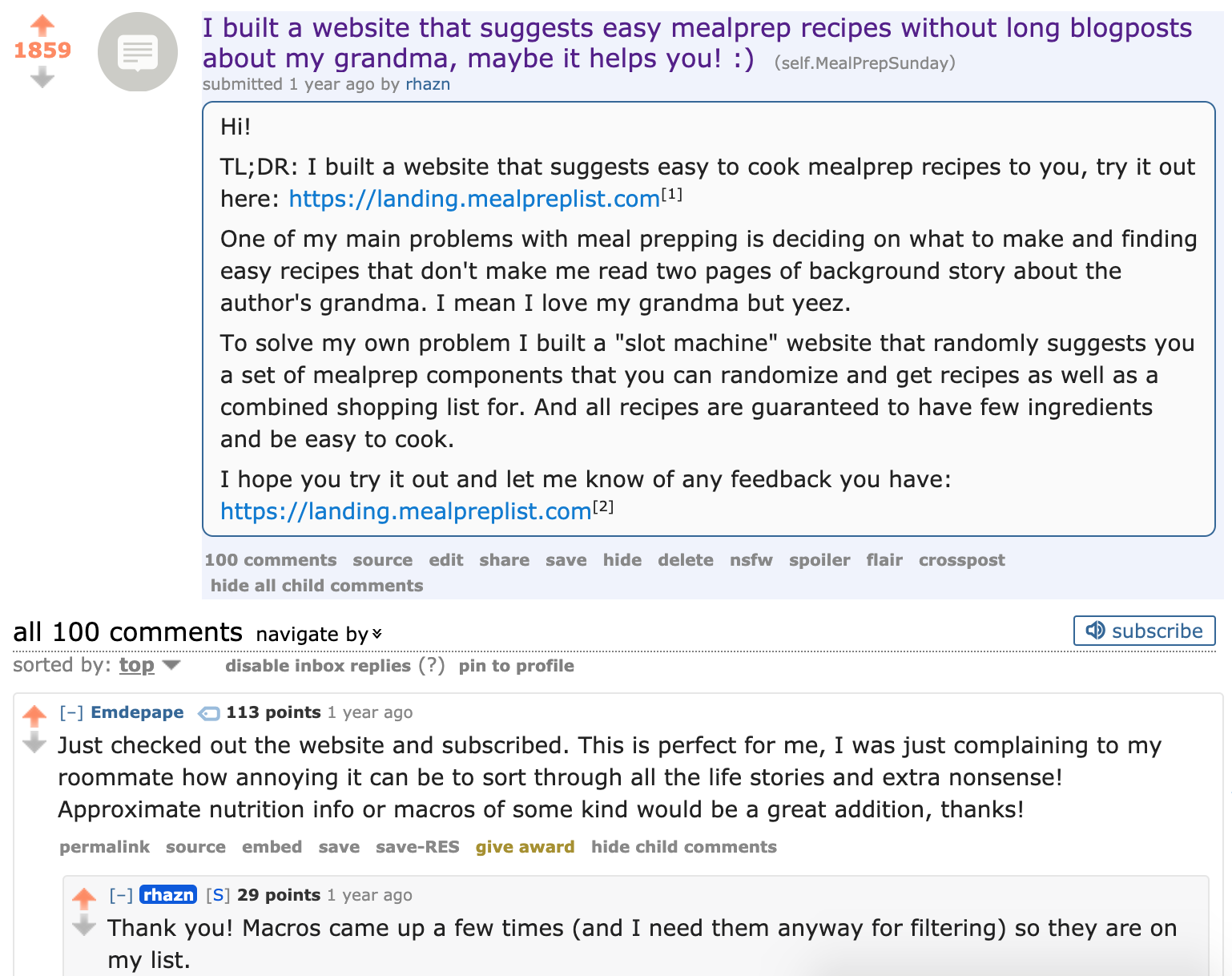Select the flair option under the post
This screenshot has width=1232, height=976.
tap(884, 560)
